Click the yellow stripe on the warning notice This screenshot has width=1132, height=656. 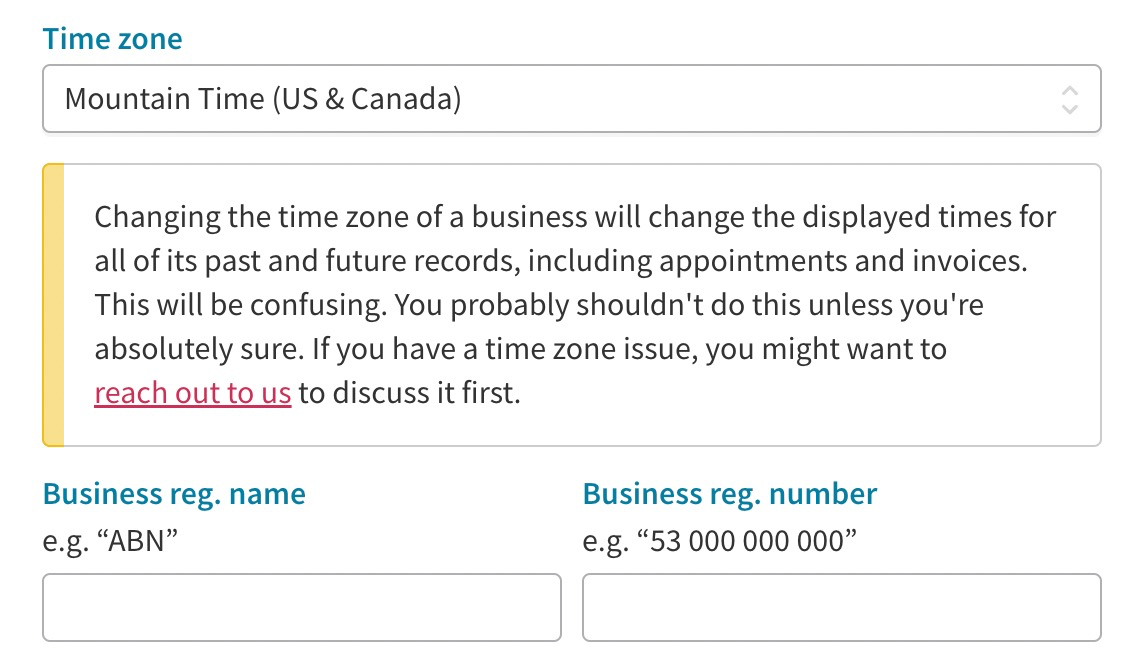pyautogui.click(x=54, y=305)
